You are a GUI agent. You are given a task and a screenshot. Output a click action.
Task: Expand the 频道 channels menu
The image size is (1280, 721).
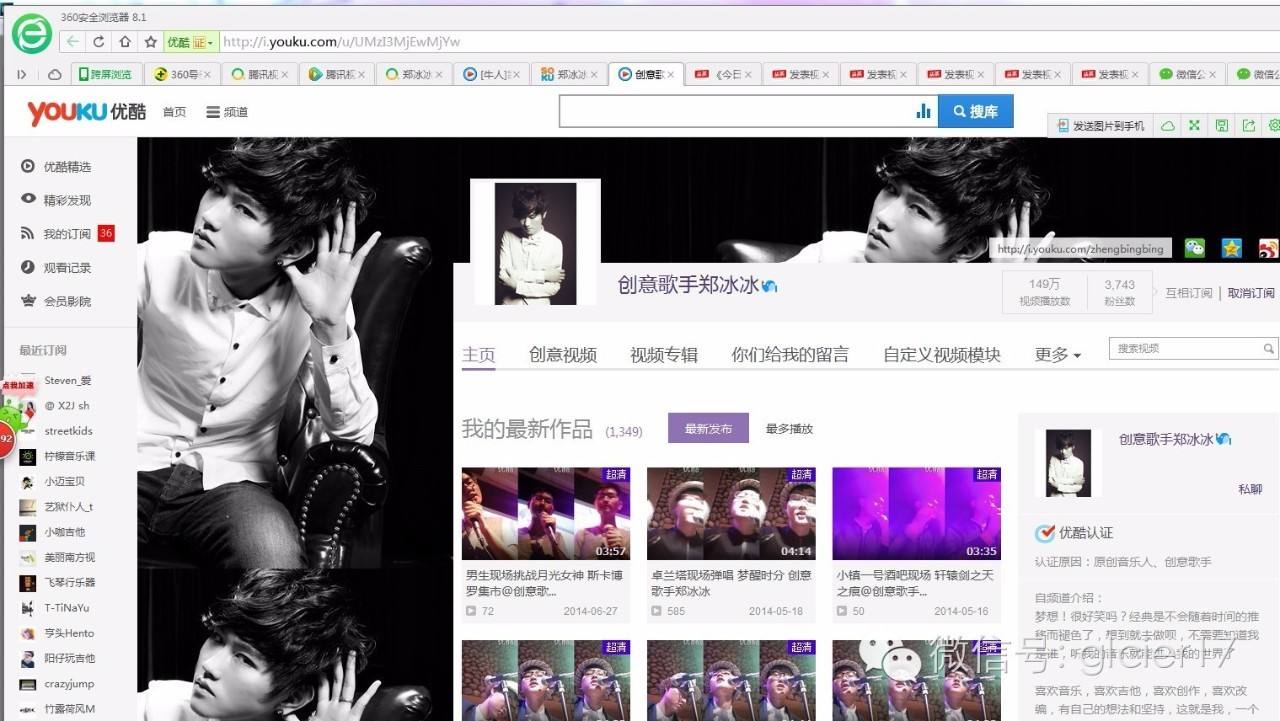[x=227, y=111]
